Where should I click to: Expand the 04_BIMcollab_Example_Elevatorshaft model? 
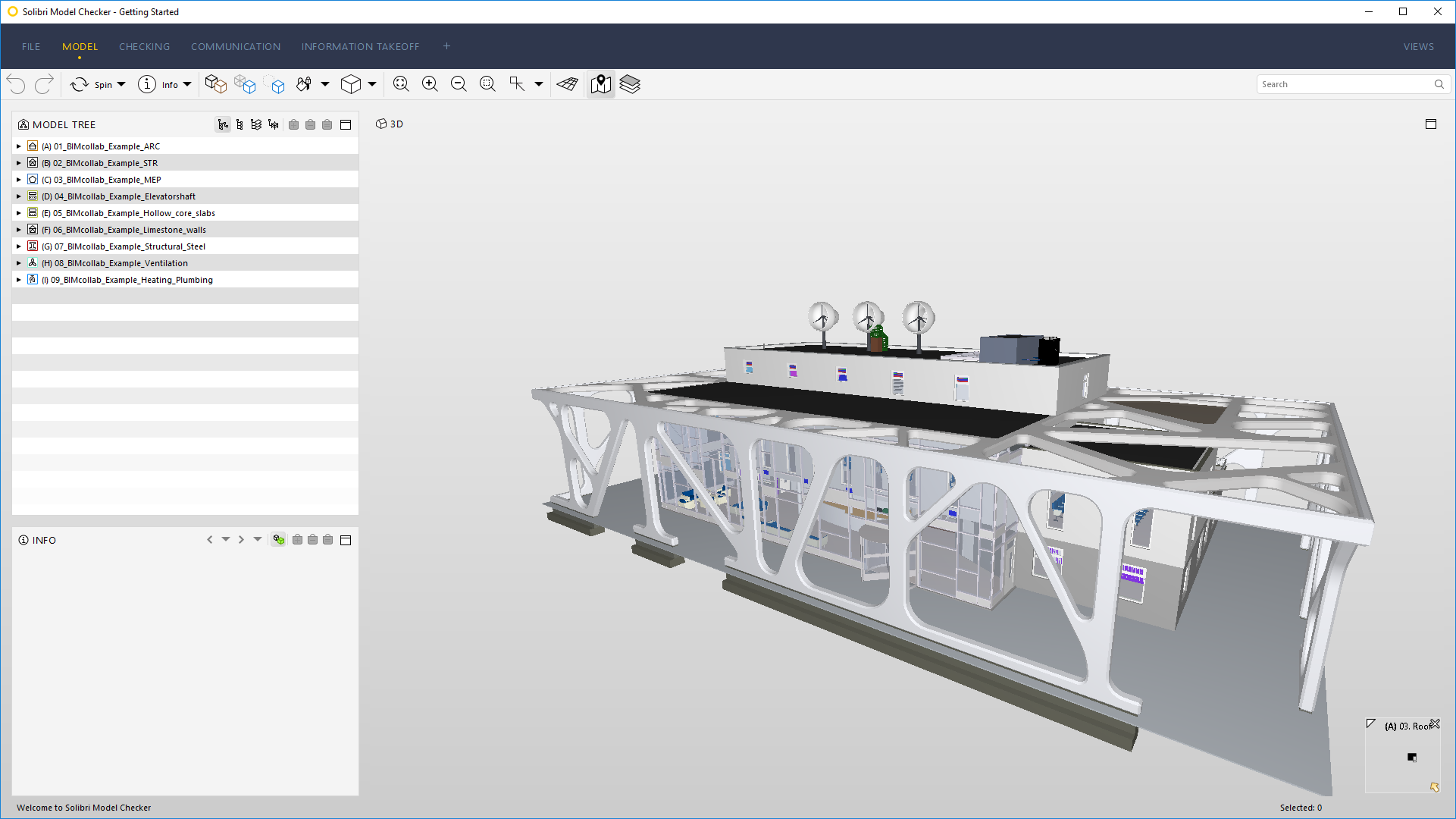click(x=19, y=196)
